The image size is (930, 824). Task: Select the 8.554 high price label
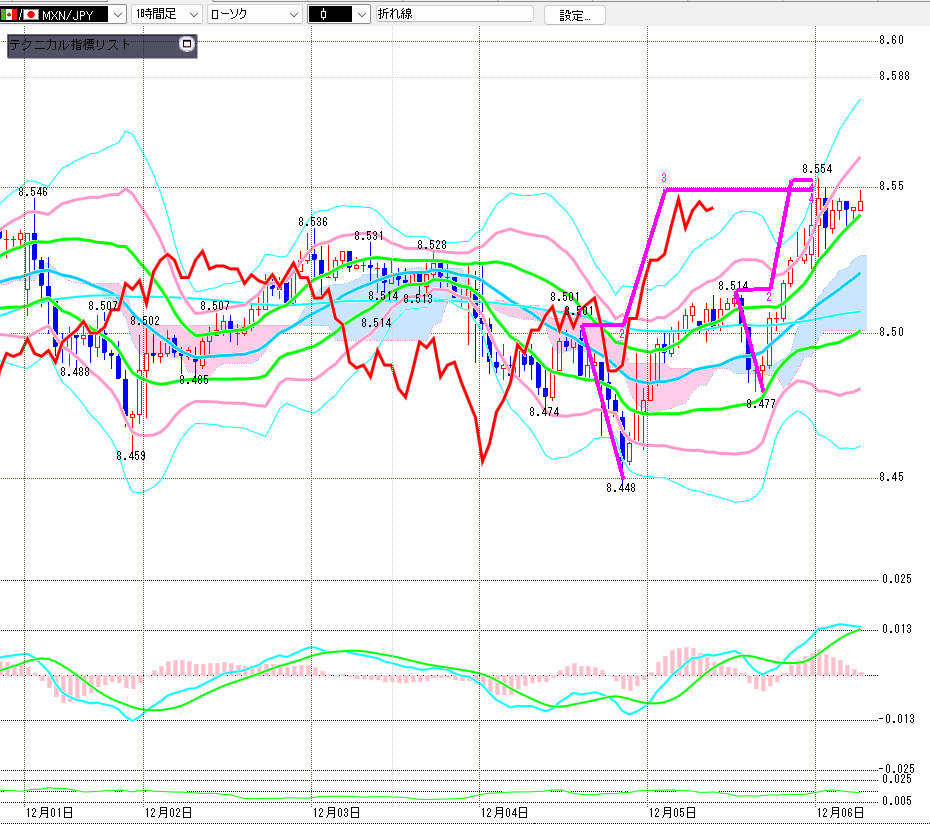[817, 169]
